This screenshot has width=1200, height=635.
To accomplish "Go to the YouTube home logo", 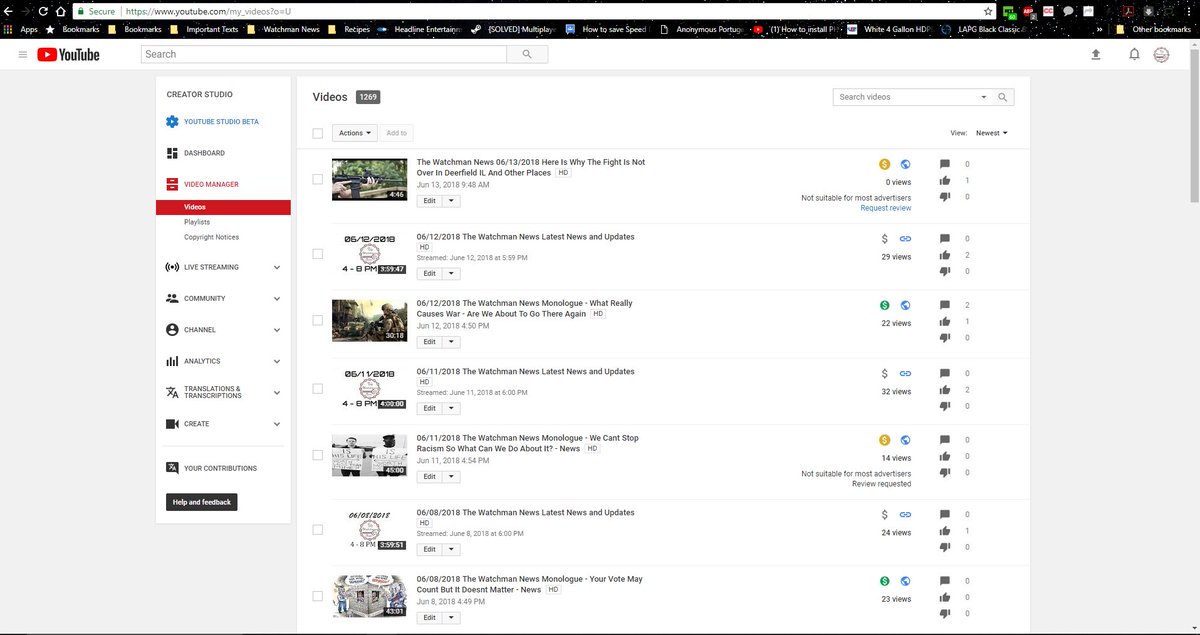I will pos(69,54).
